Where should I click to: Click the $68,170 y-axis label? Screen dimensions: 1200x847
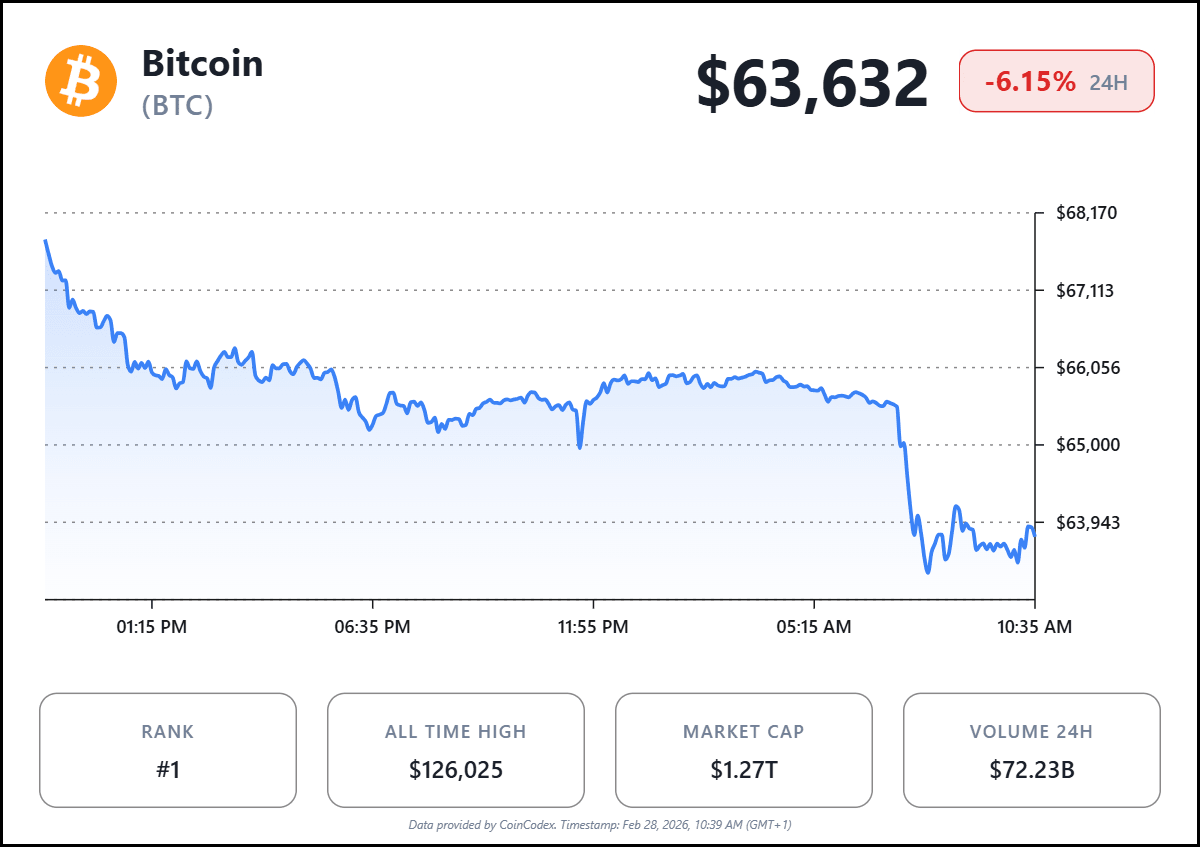[1086, 213]
